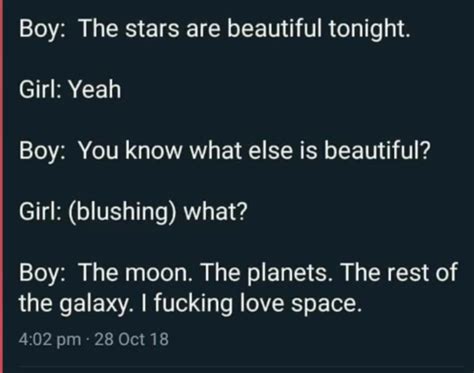
Task: Click the 'The moon.' phrase
Action: point(135,272)
